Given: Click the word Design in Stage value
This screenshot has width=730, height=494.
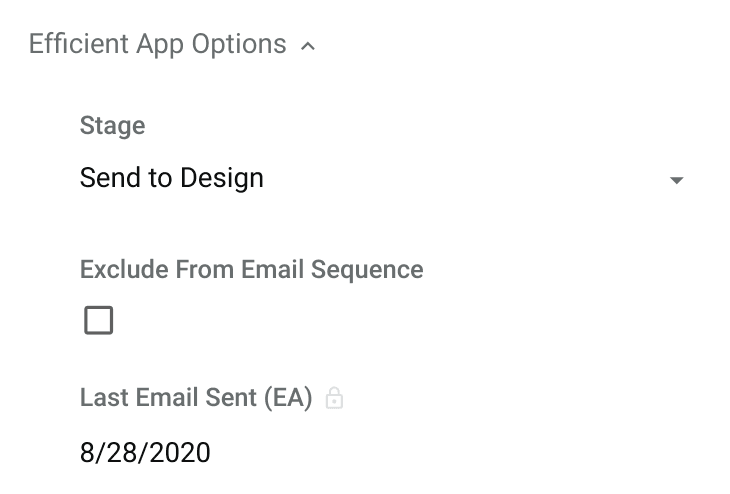Looking at the screenshot, I should pyautogui.click(x=222, y=178).
